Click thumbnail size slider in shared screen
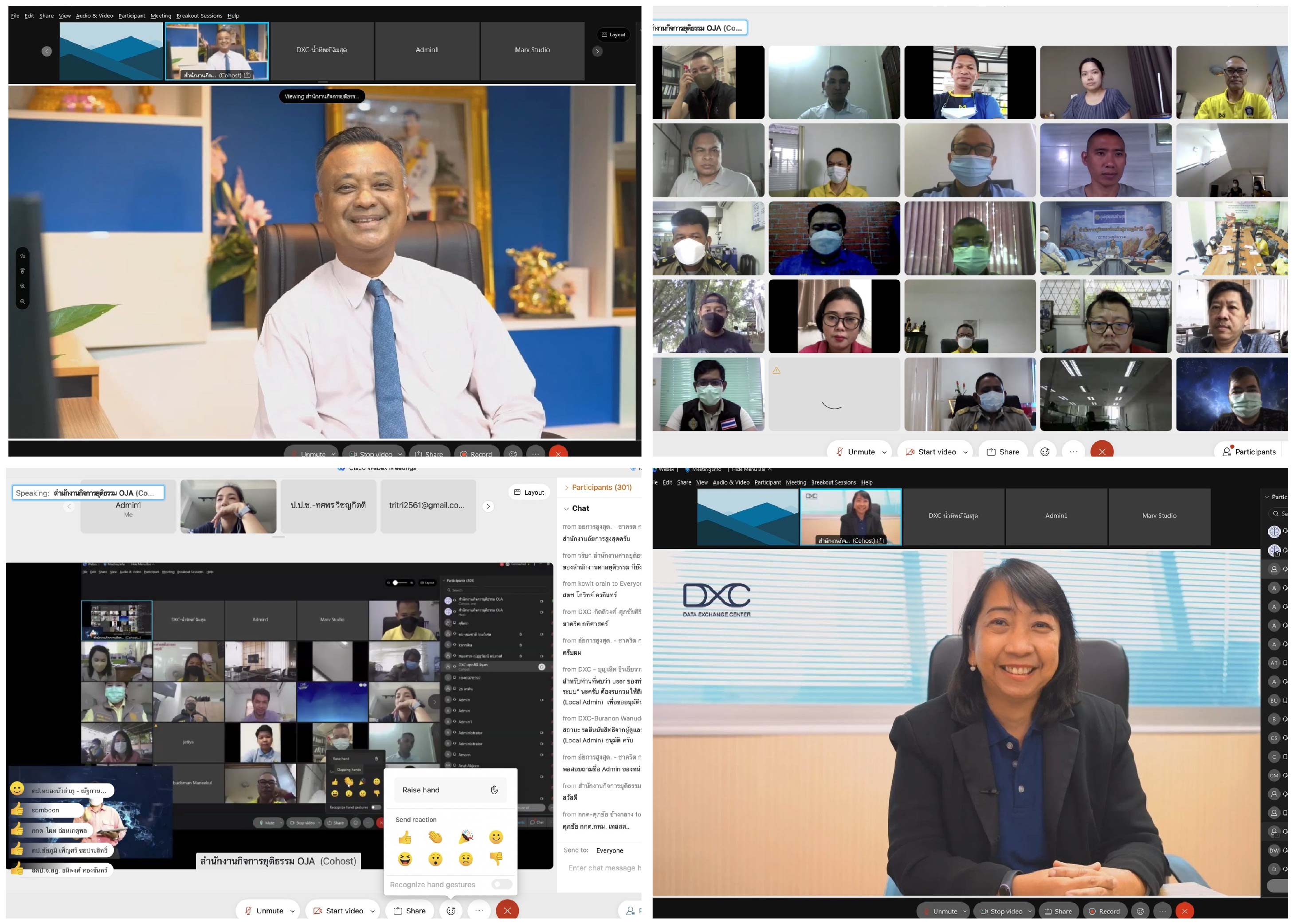Screen dimensions: 1294x924 396,583
